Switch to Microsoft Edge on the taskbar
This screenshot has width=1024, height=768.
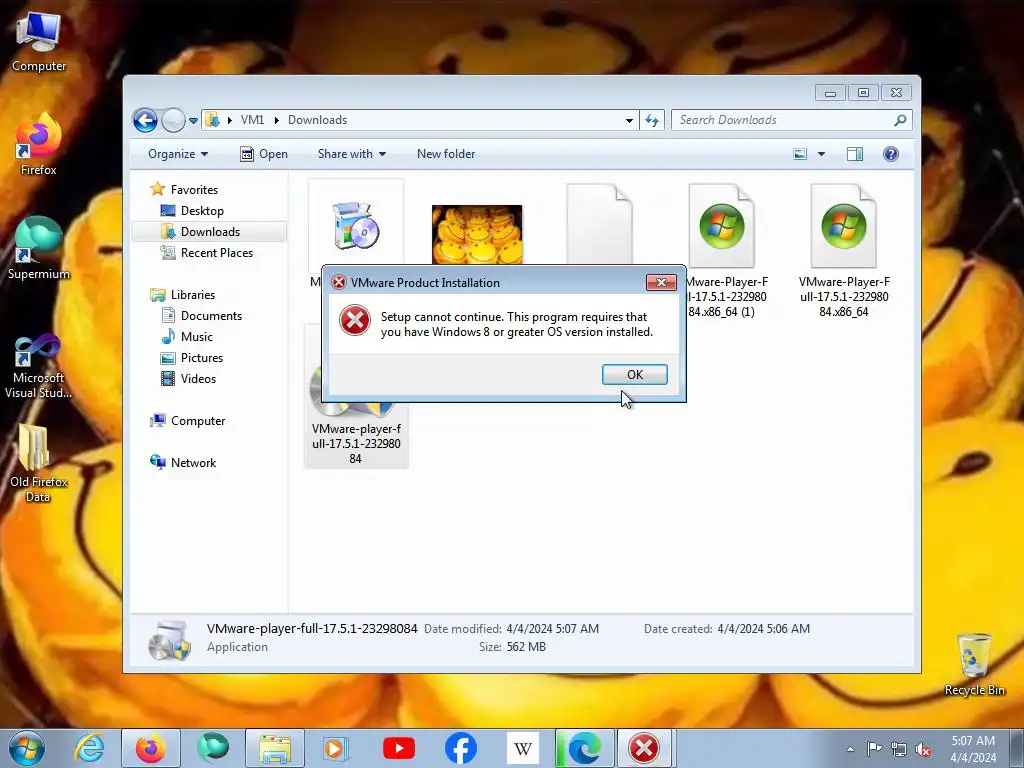584,748
